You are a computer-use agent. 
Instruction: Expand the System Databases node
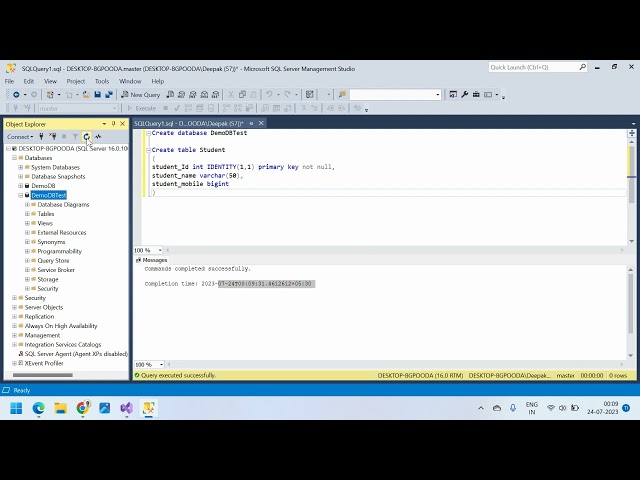pyautogui.click(x=20, y=167)
